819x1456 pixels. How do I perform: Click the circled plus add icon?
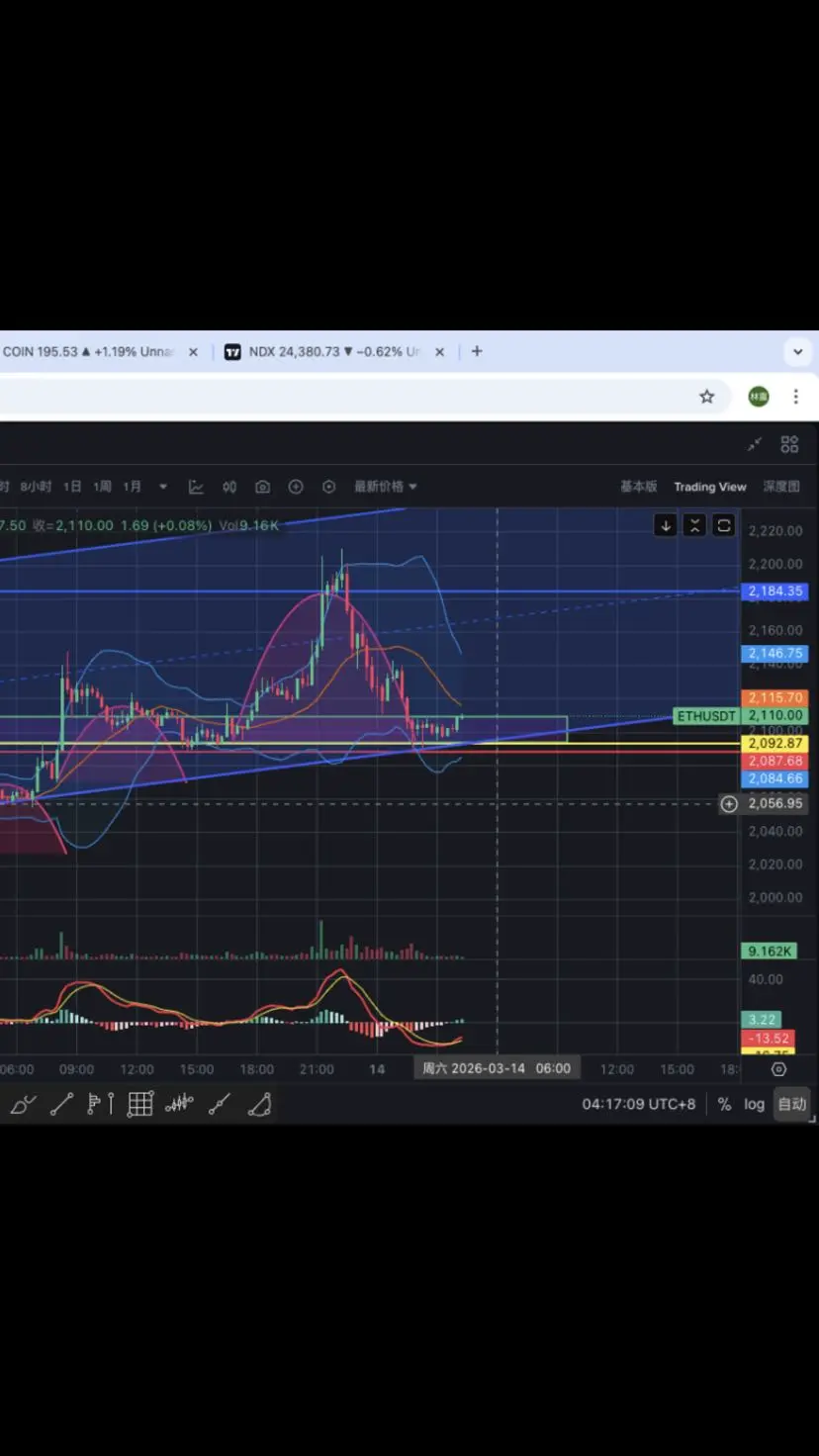coord(295,487)
